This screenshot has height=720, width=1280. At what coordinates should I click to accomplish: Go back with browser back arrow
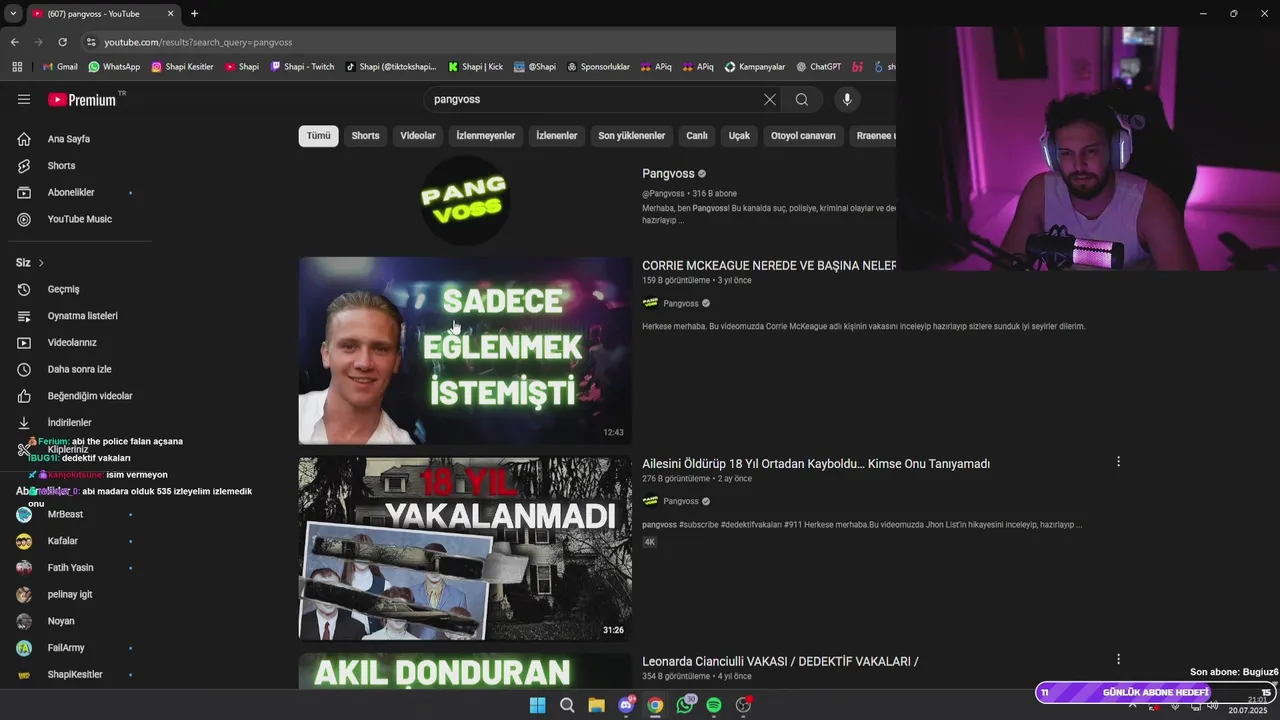click(15, 42)
